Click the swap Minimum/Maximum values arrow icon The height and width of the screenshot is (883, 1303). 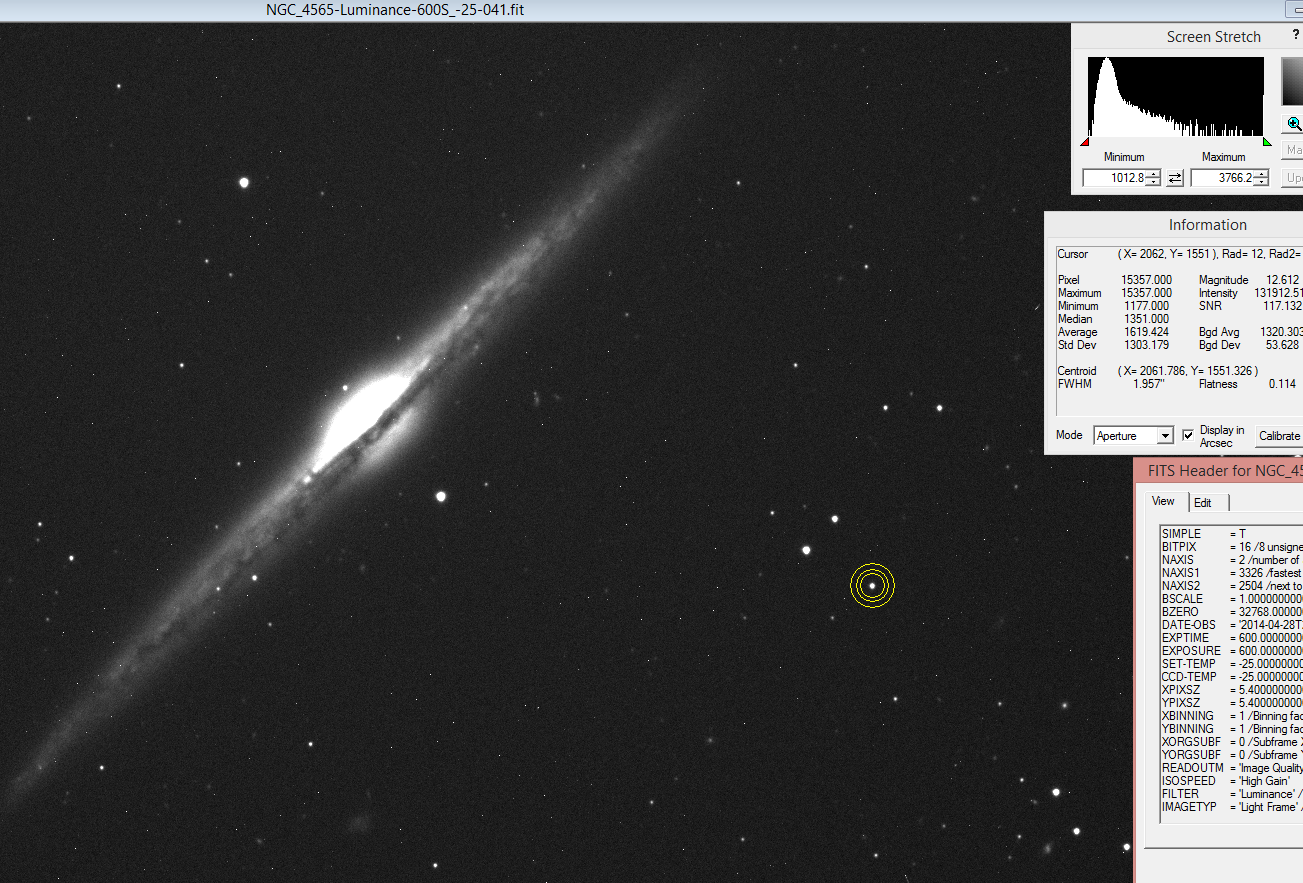(1175, 178)
